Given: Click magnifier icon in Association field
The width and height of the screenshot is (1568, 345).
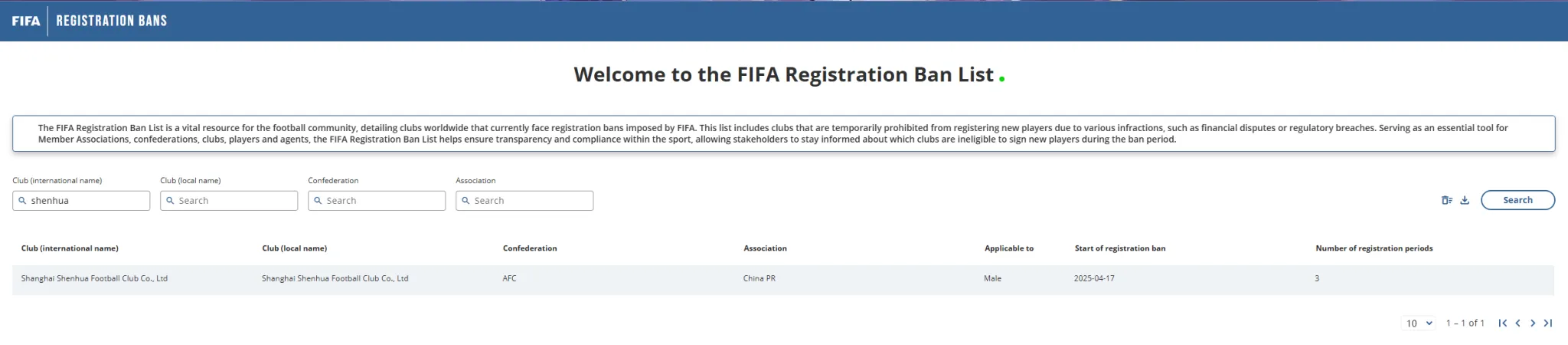Looking at the screenshot, I should 465,200.
